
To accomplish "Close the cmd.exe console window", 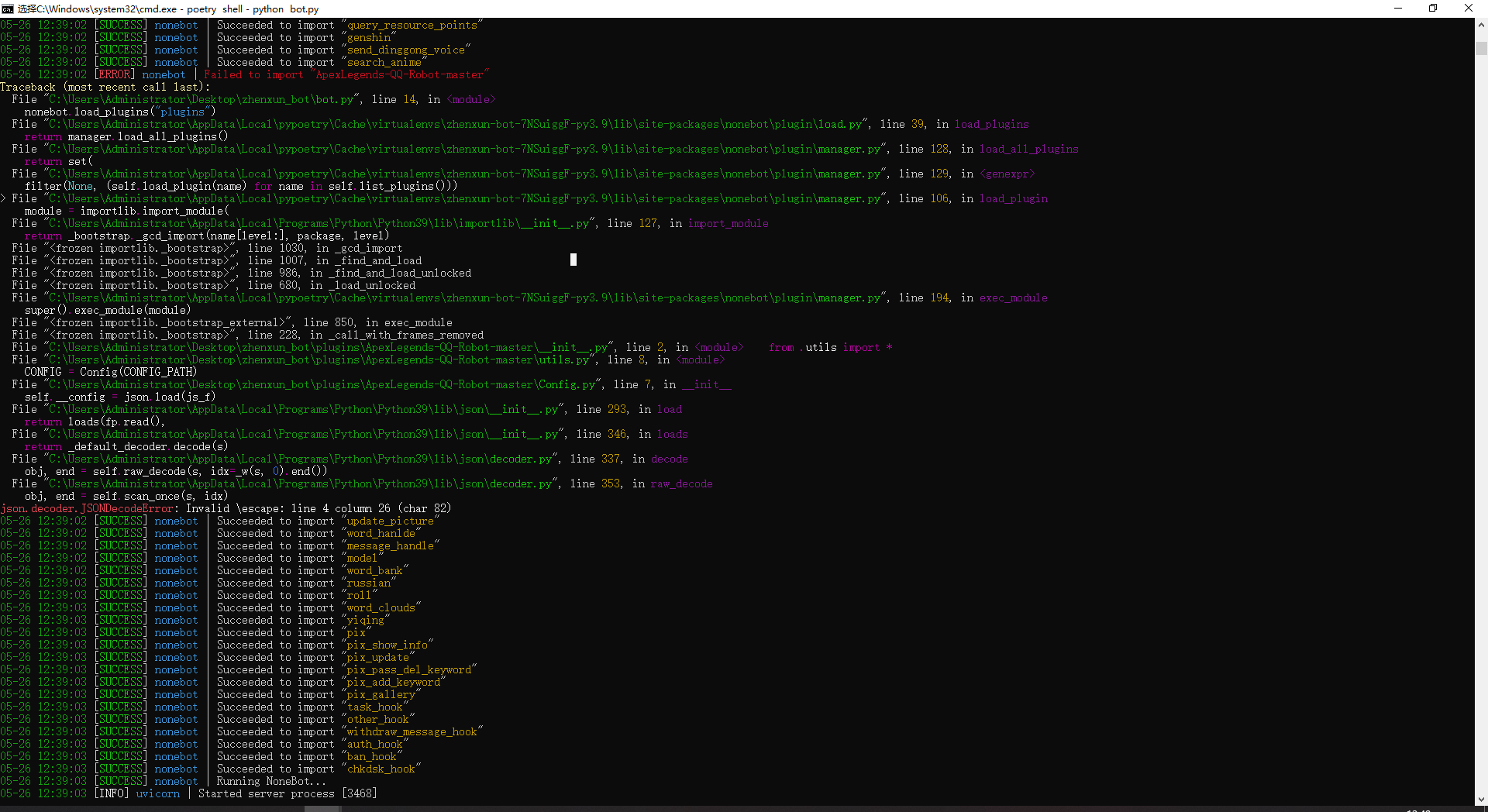I will coord(1469,9).
